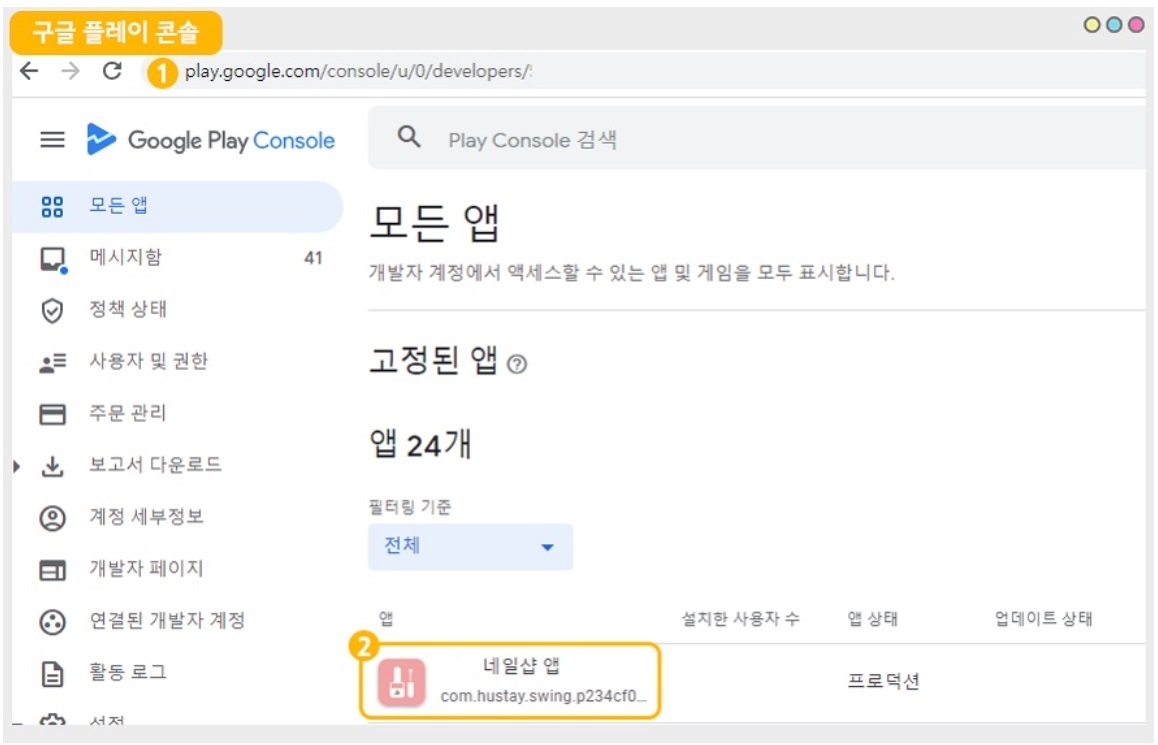1158x745 pixels.
Task: Click the search magnifier icon
Action: (408, 137)
